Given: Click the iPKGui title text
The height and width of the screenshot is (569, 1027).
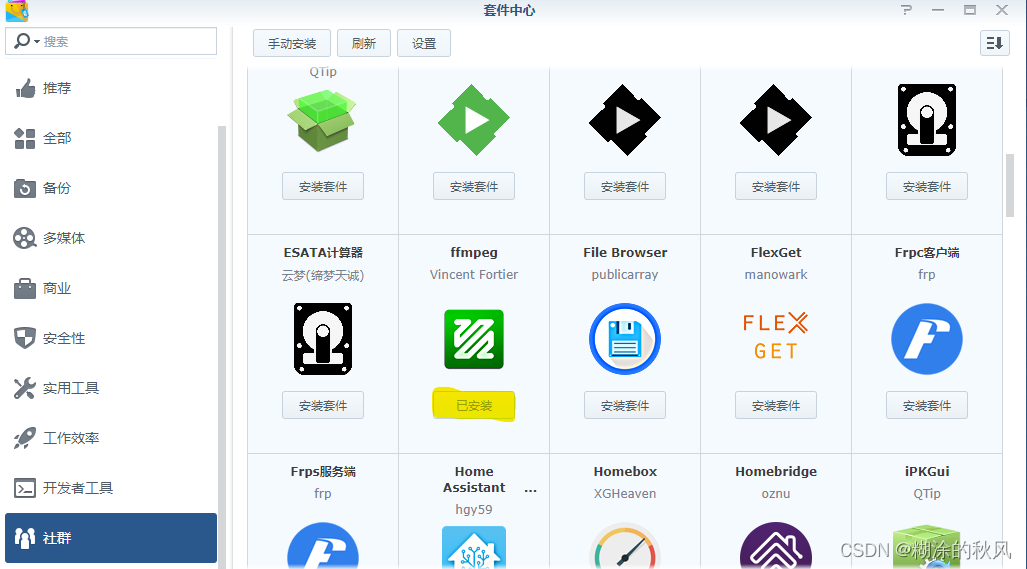Looking at the screenshot, I should (x=927, y=471).
